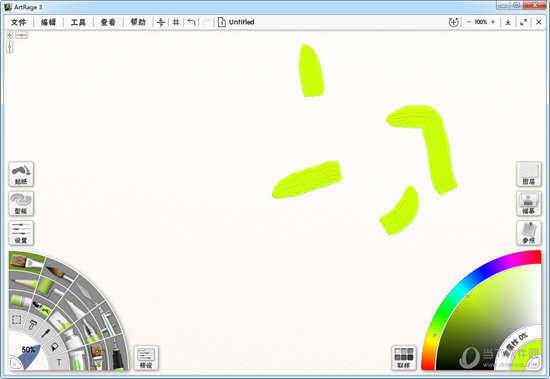The width and height of the screenshot is (550, 379).
Task: Open the Stickers (贴纸) panel button
Action: 21,174
